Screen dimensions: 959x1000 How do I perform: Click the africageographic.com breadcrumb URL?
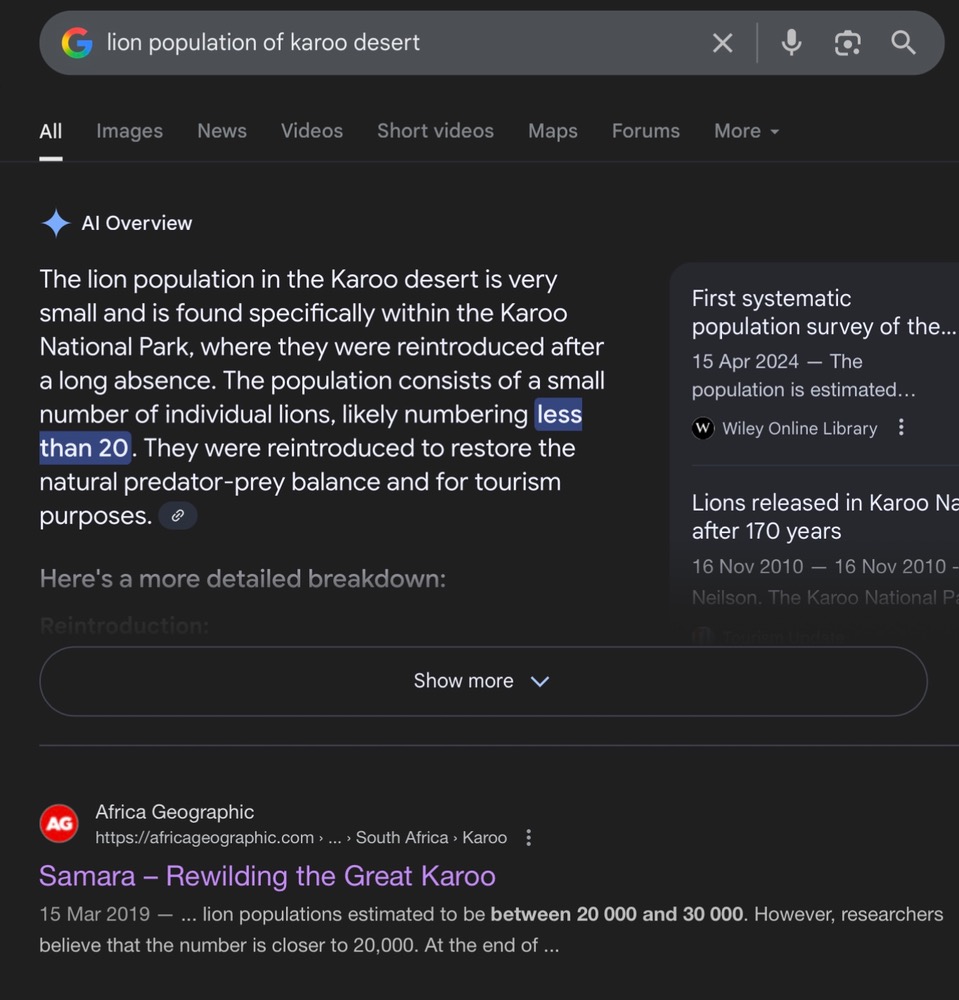pyautogui.click(x=301, y=837)
